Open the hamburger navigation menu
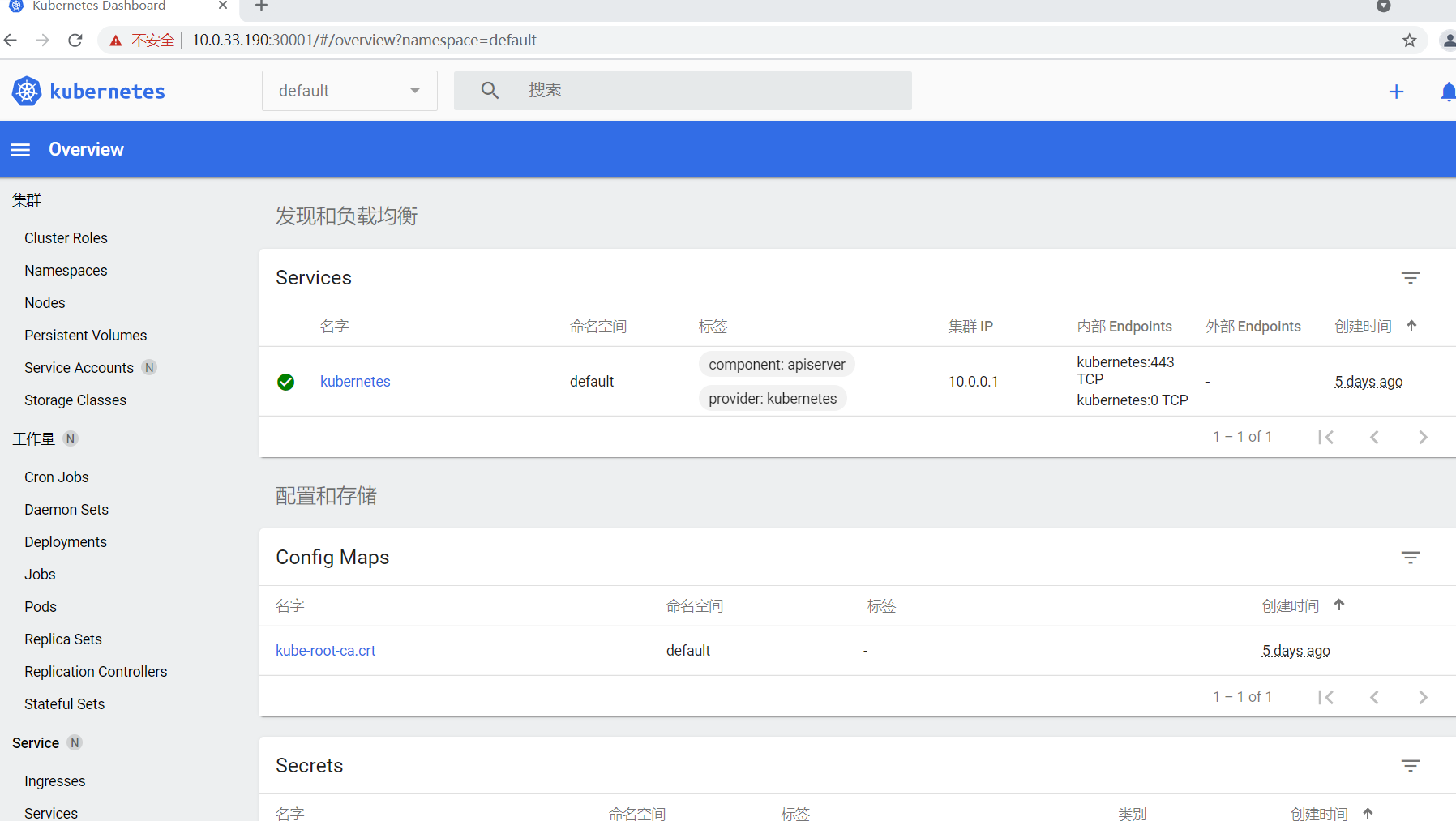 (20, 150)
